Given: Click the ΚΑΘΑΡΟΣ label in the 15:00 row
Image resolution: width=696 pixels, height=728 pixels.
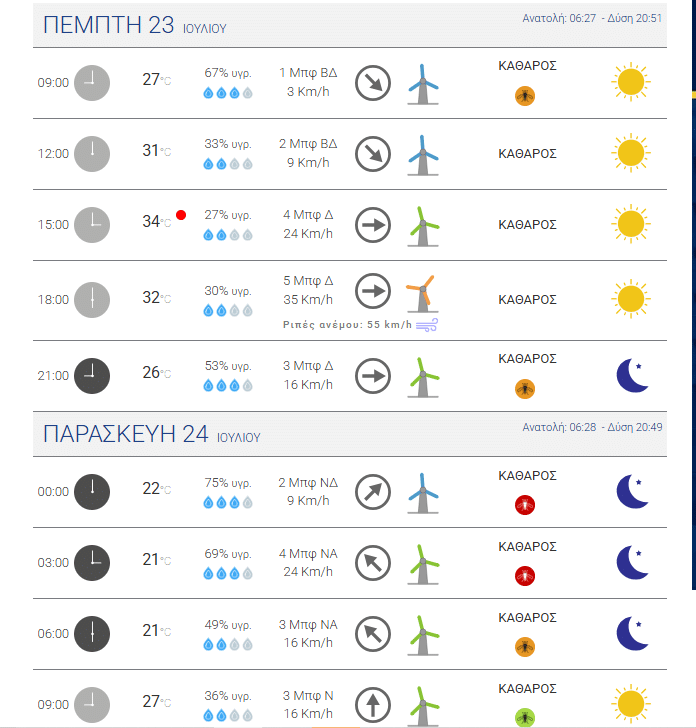Looking at the screenshot, I should 527,225.
